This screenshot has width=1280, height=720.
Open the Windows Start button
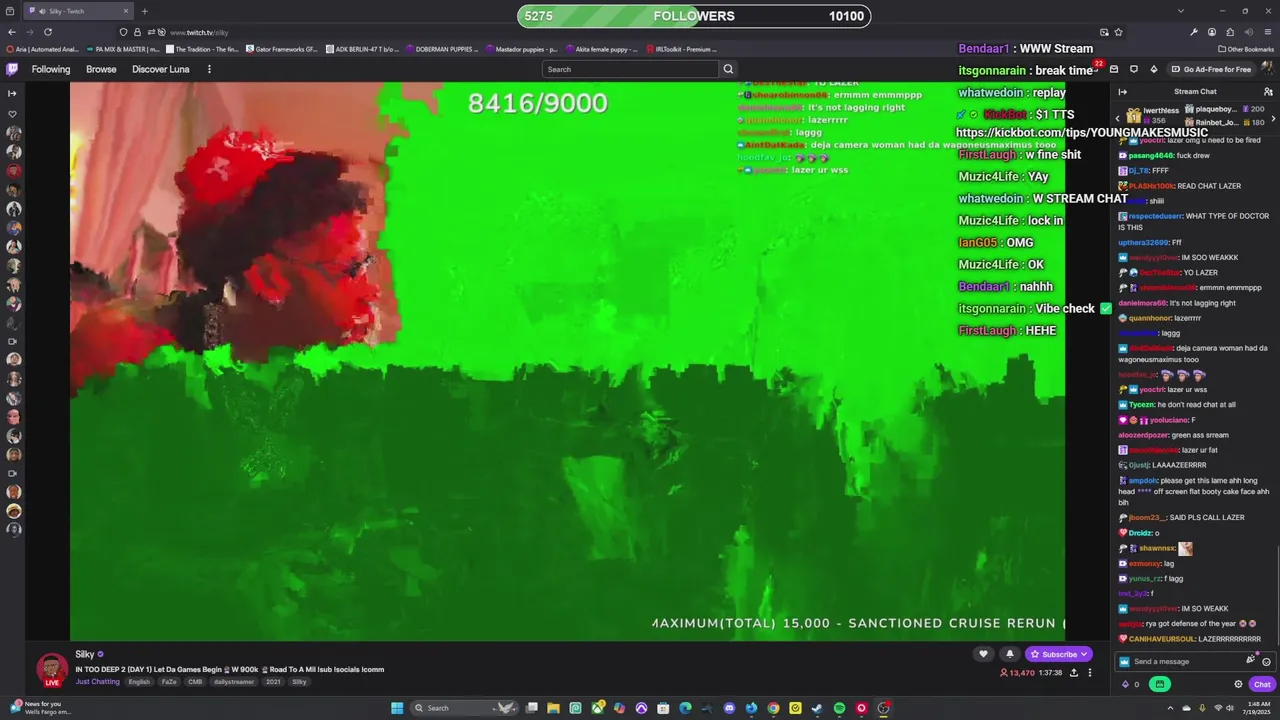tap(397, 708)
